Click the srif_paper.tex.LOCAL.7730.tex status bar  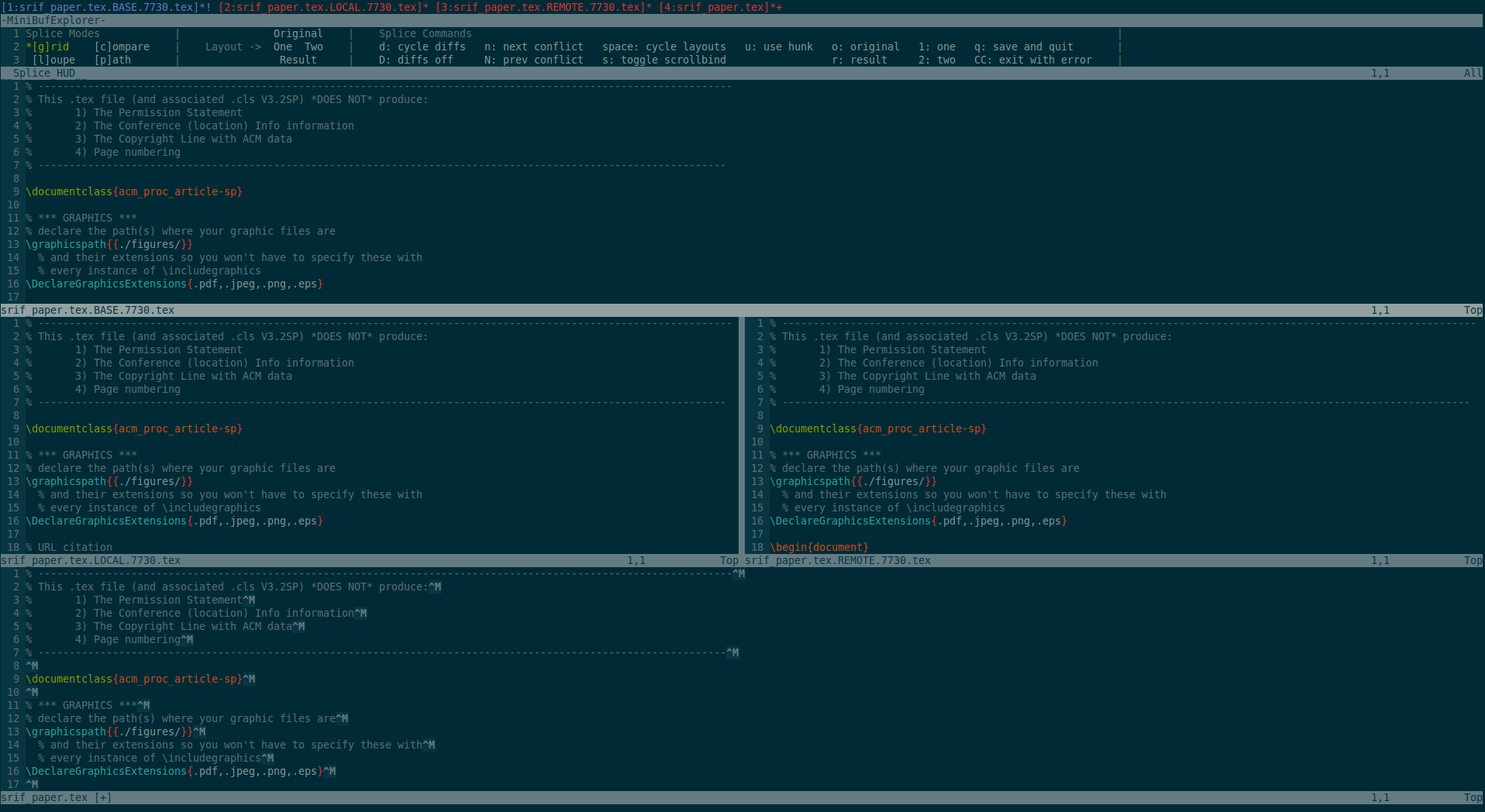click(x=370, y=560)
